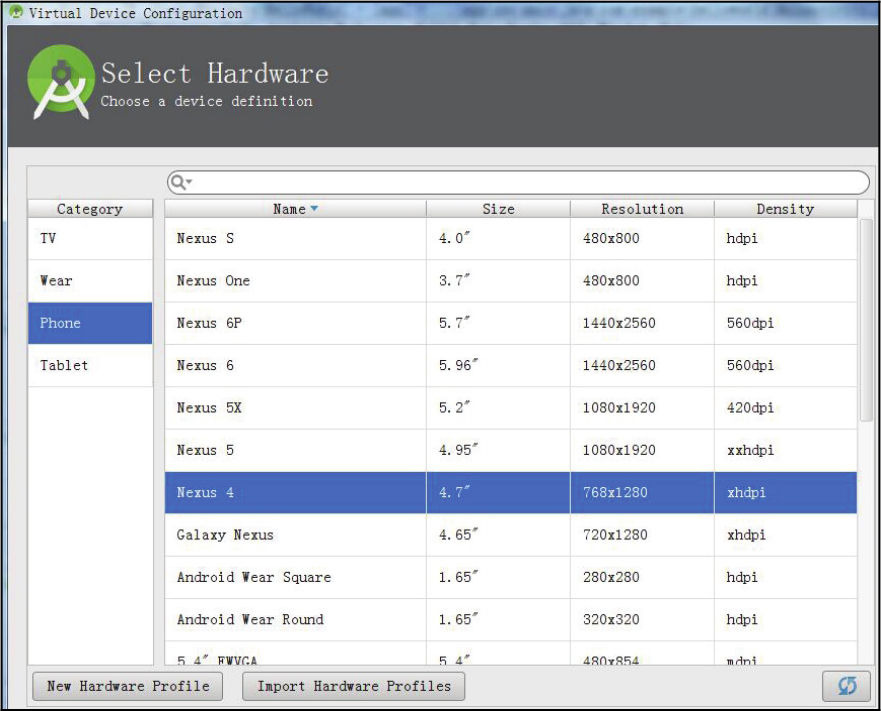Click New Hardware Profile button
The width and height of the screenshot is (881, 711).
click(128, 686)
